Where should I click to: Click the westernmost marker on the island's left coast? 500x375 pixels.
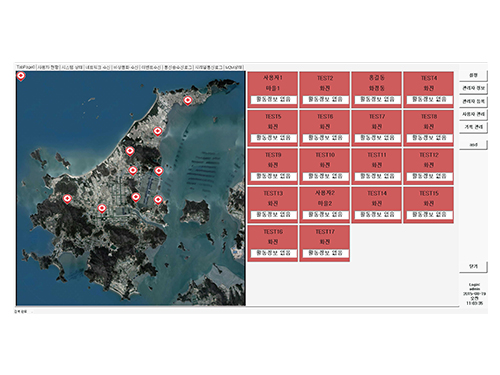point(67,199)
